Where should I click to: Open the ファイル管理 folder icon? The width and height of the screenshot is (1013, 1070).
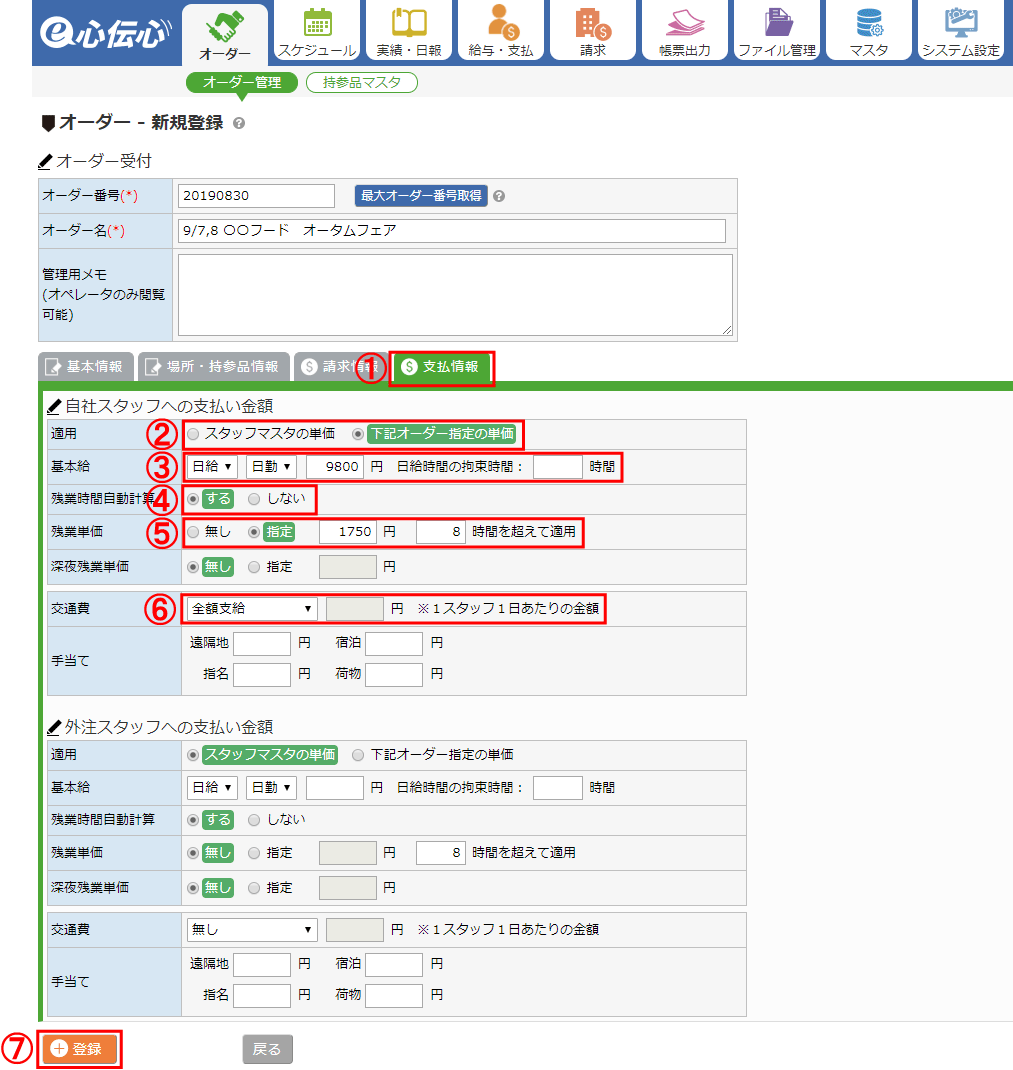tap(777, 31)
